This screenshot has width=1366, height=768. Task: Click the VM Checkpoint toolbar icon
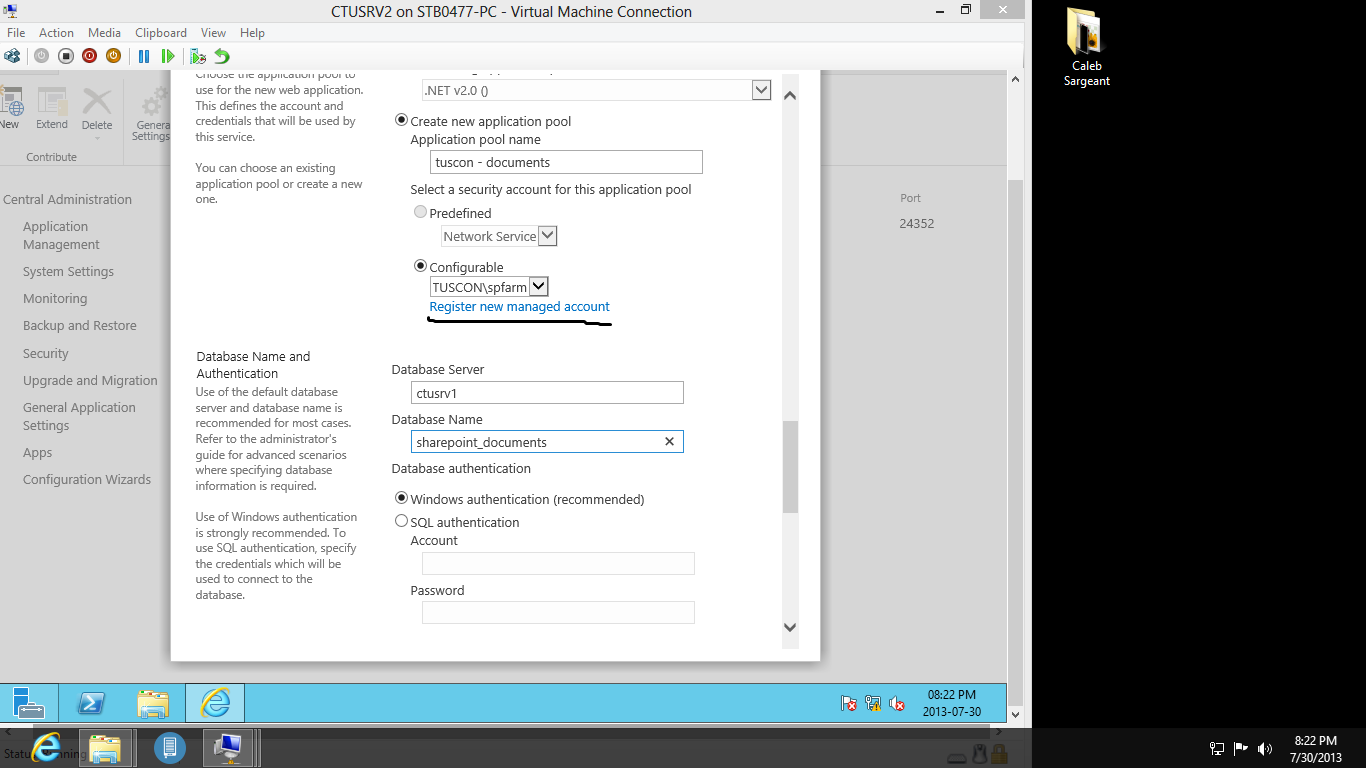pyautogui.click(x=198, y=56)
